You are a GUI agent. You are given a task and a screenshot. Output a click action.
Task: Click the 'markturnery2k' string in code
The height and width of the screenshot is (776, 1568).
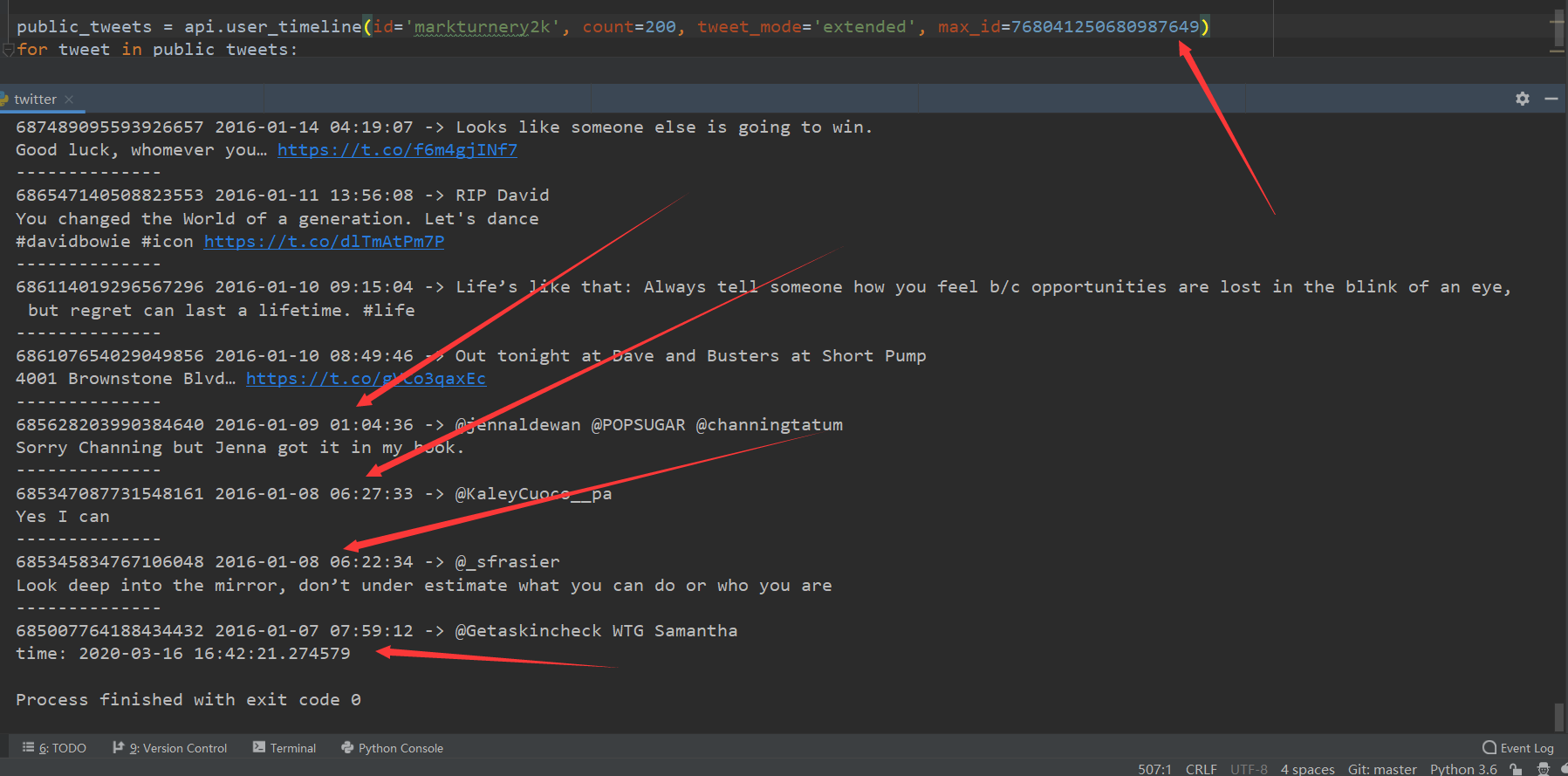pyautogui.click(x=482, y=27)
